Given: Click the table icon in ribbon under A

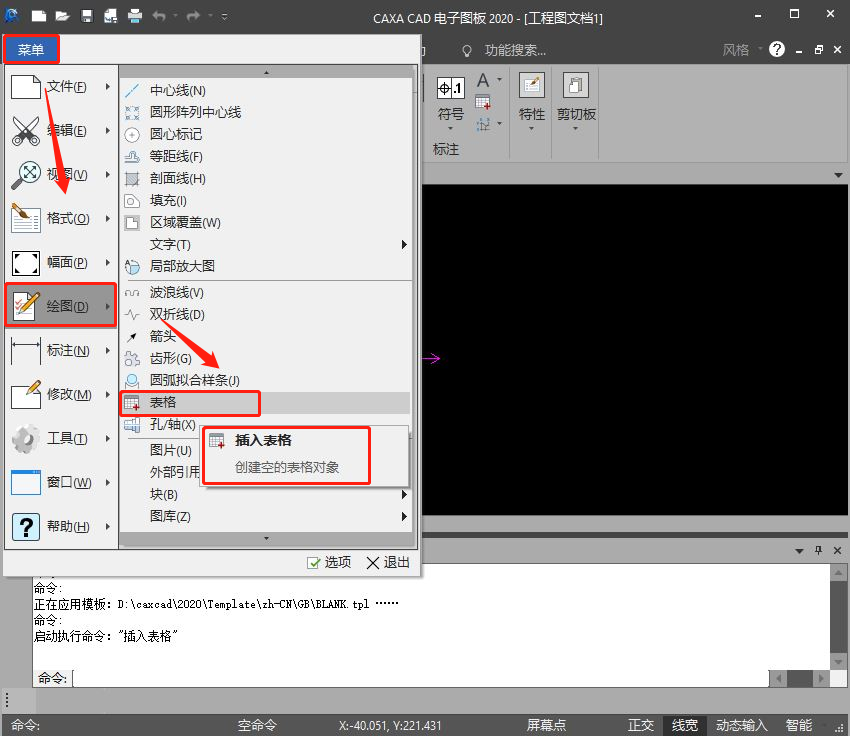Looking at the screenshot, I should point(482,102).
